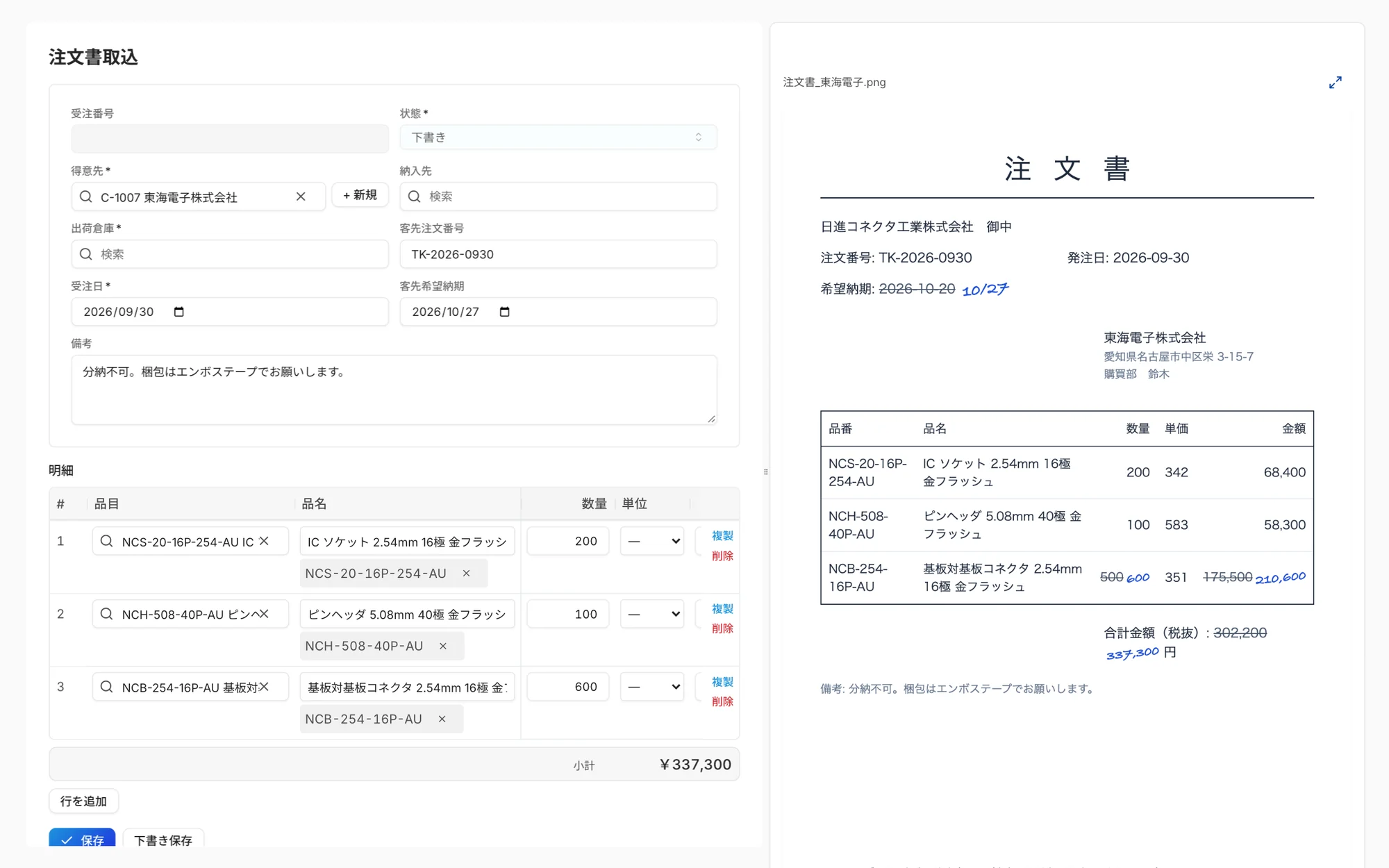This screenshot has width=1389, height=868.
Task: Open the 客先希望納期 calendar picker
Action: (505, 312)
